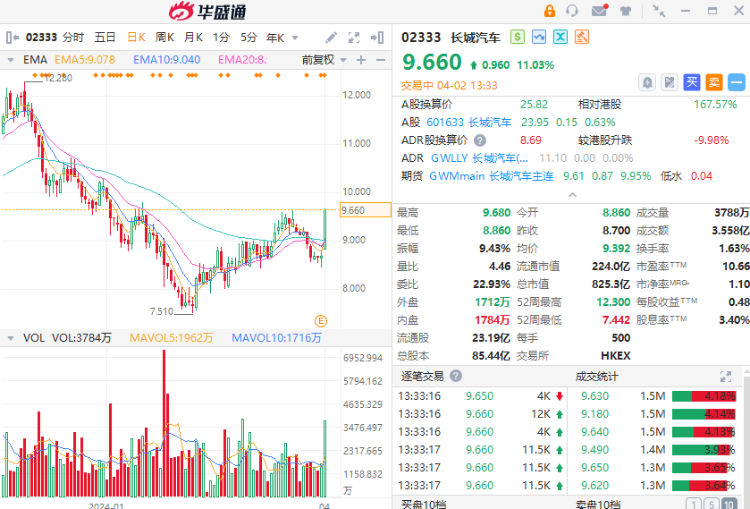
Task: Expand the 成交统计 panel icon
Action: pos(726,376)
